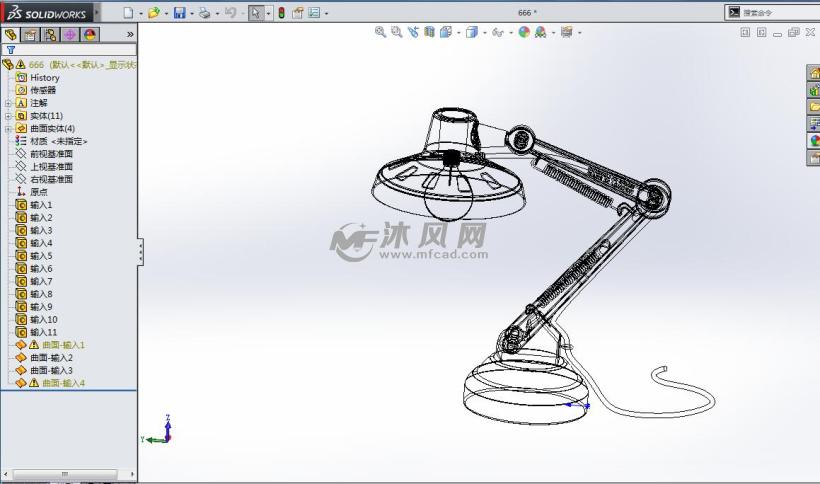The width and height of the screenshot is (820, 484).
Task: Open the Open-file dropdown arrow
Action: tap(166, 13)
